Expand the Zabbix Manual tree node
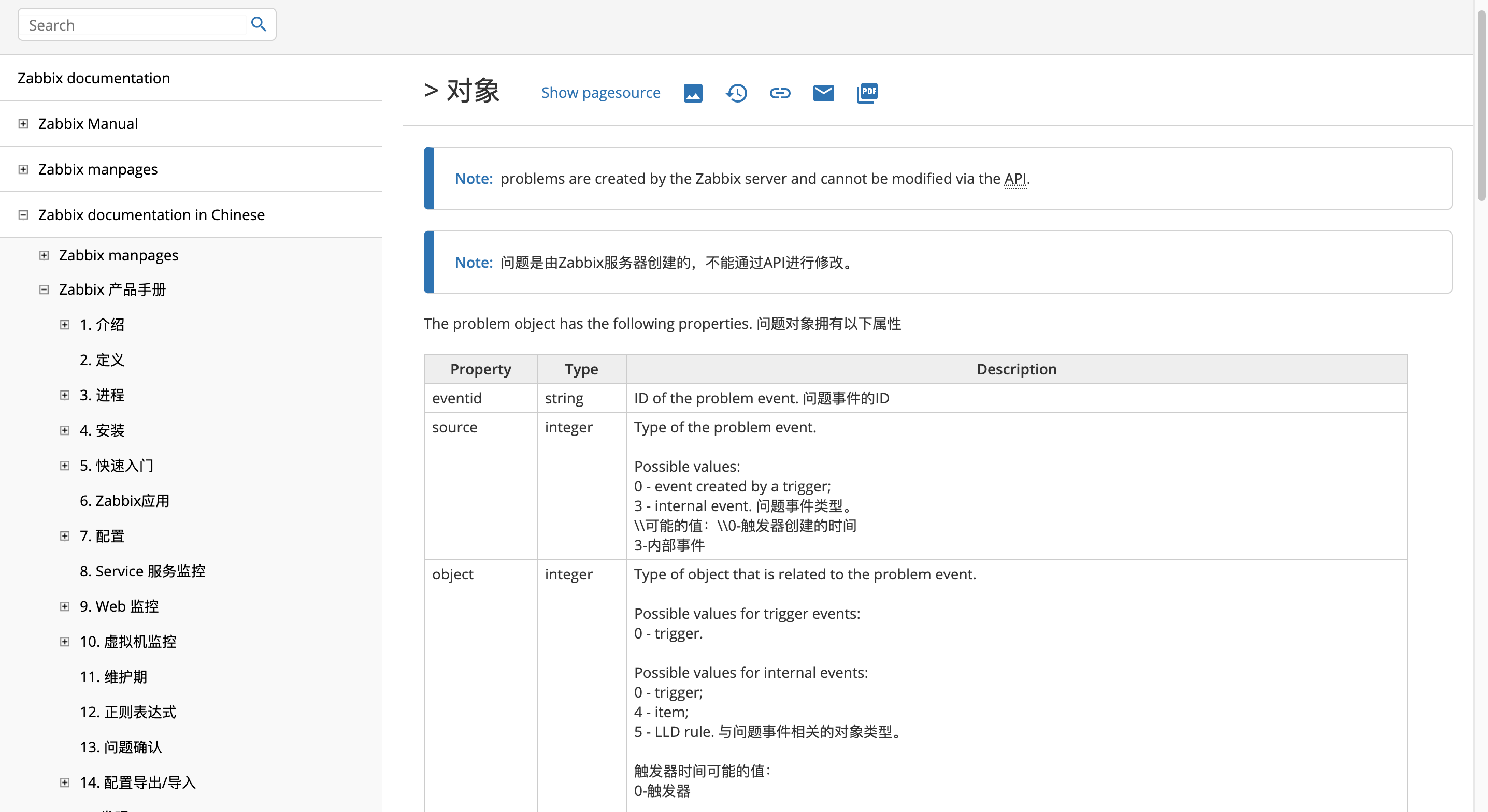The image size is (1488, 812). 23,124
